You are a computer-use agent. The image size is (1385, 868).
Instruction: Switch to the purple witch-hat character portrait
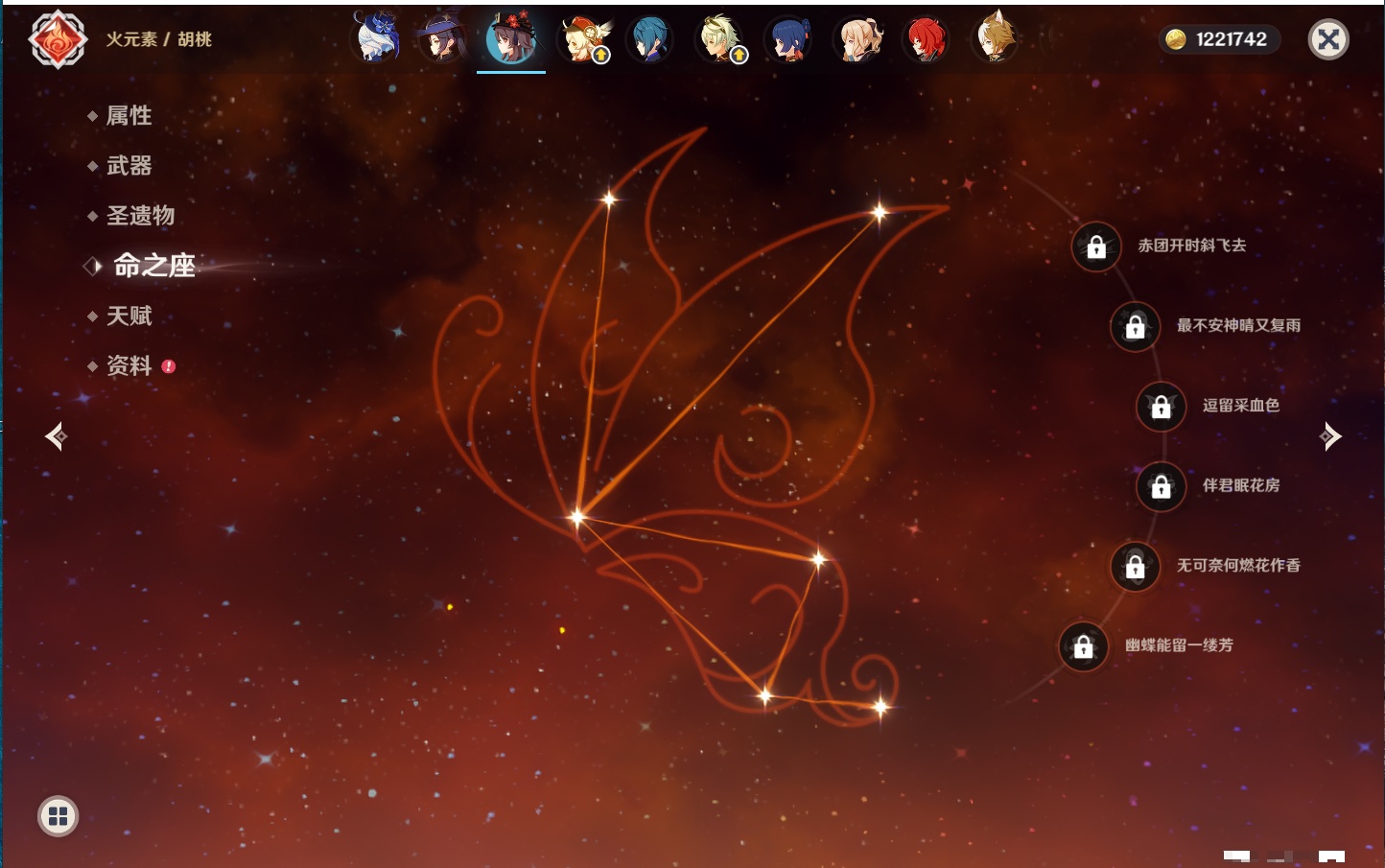coord(443,38)
